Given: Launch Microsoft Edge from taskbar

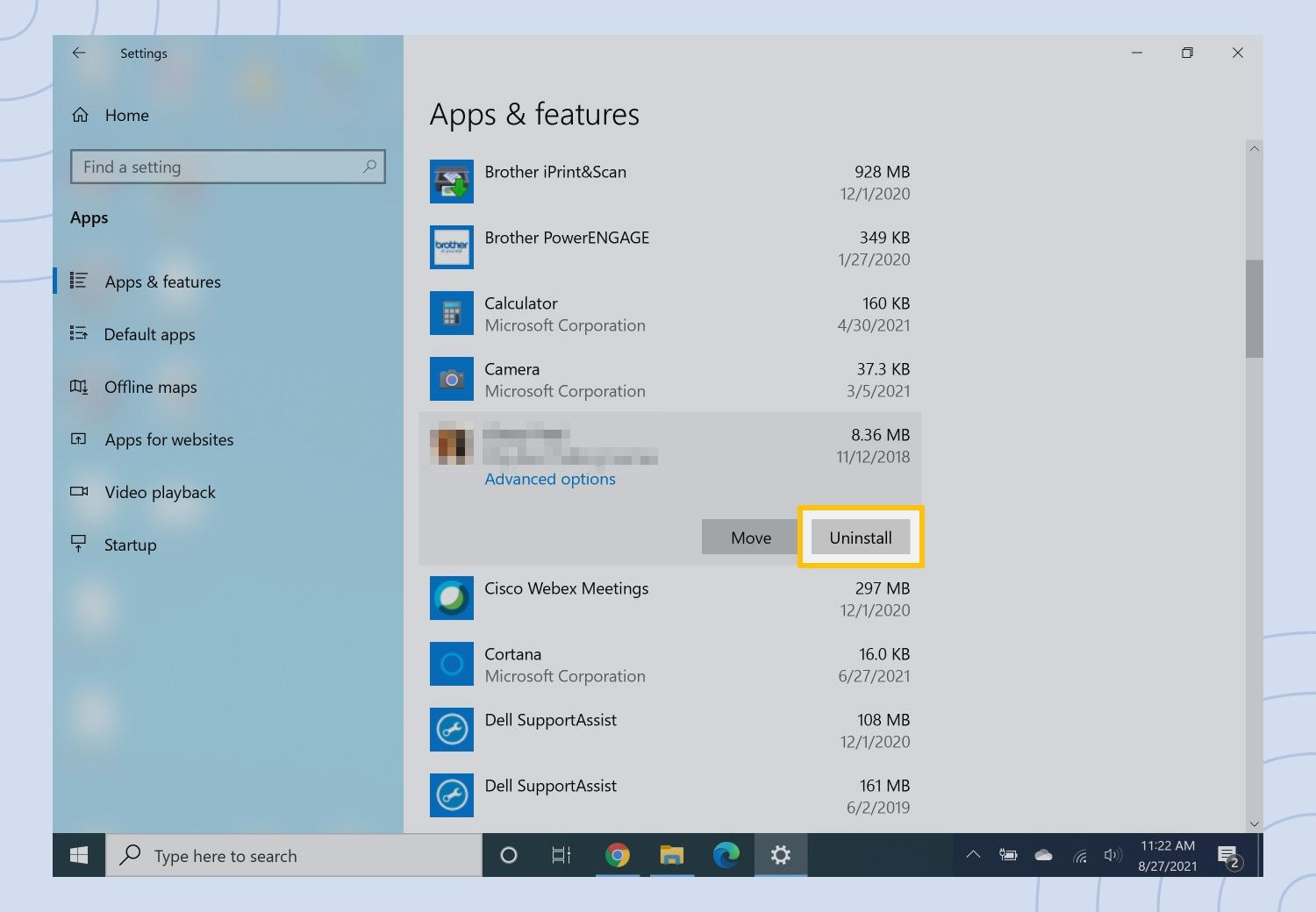Looking at the screenshot, I should click(x=726, y=855).
